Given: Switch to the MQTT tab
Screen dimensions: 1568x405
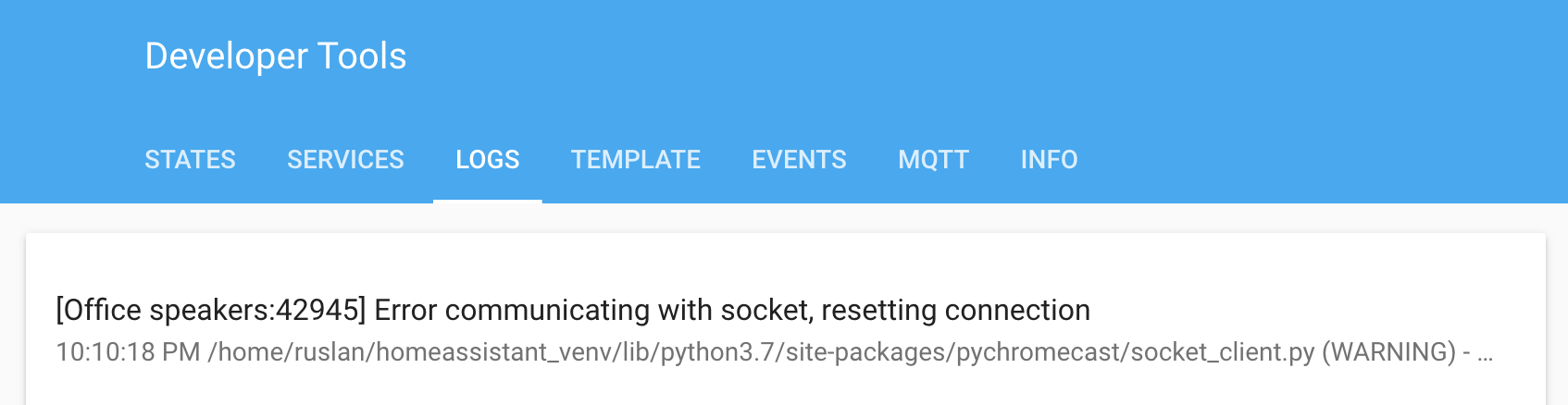Looking at the screenshot, I should [933, 160].
